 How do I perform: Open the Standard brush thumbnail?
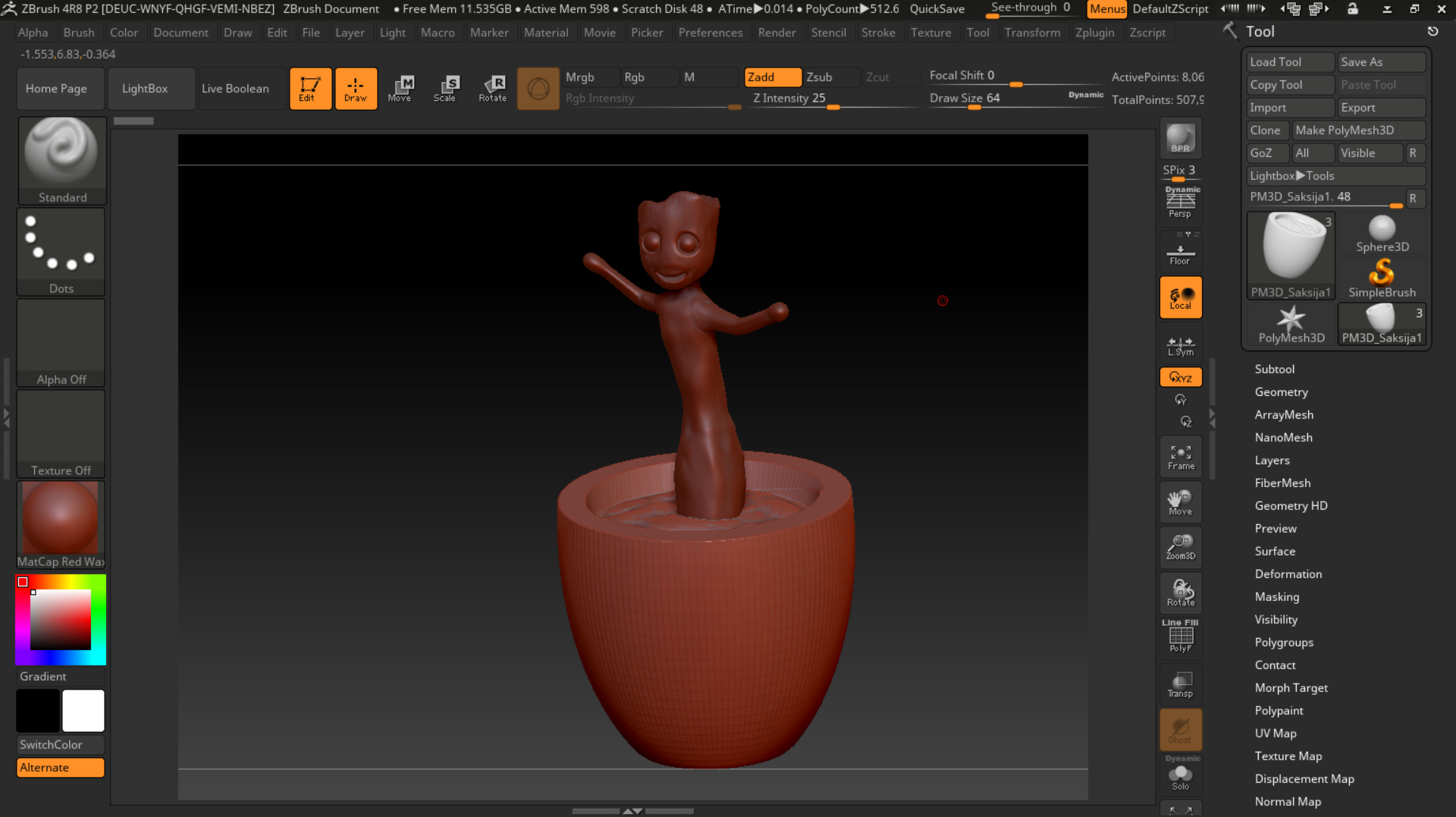[61, 160]
